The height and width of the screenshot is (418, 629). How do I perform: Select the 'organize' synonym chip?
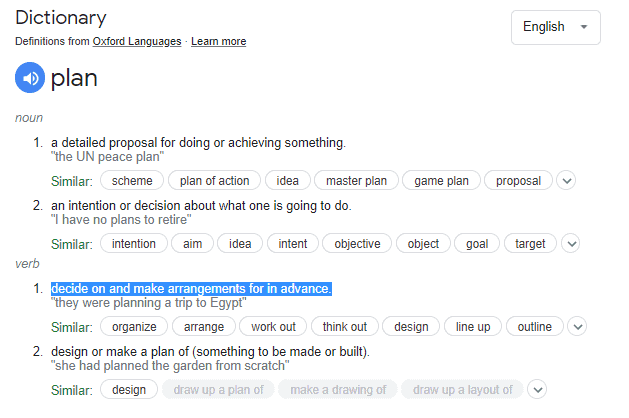[133, 327]
